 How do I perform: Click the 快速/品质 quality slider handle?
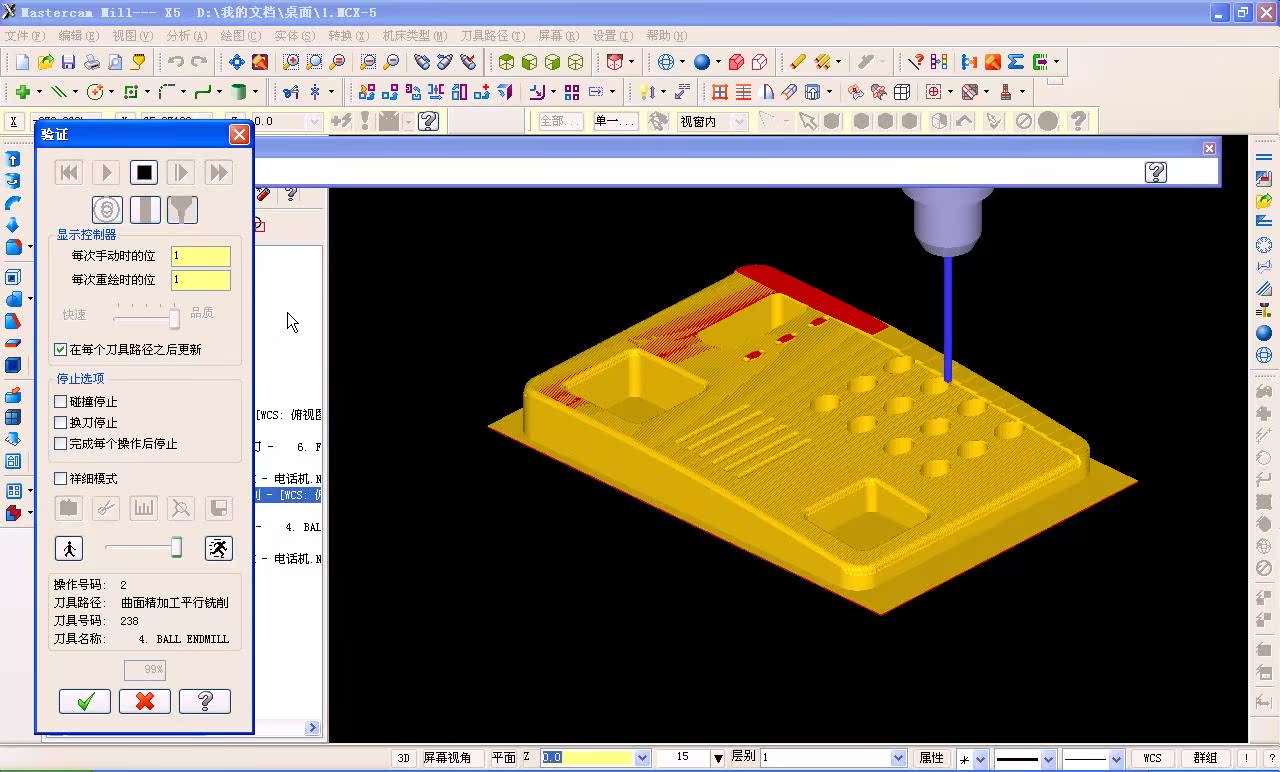[x=174, y=318]
